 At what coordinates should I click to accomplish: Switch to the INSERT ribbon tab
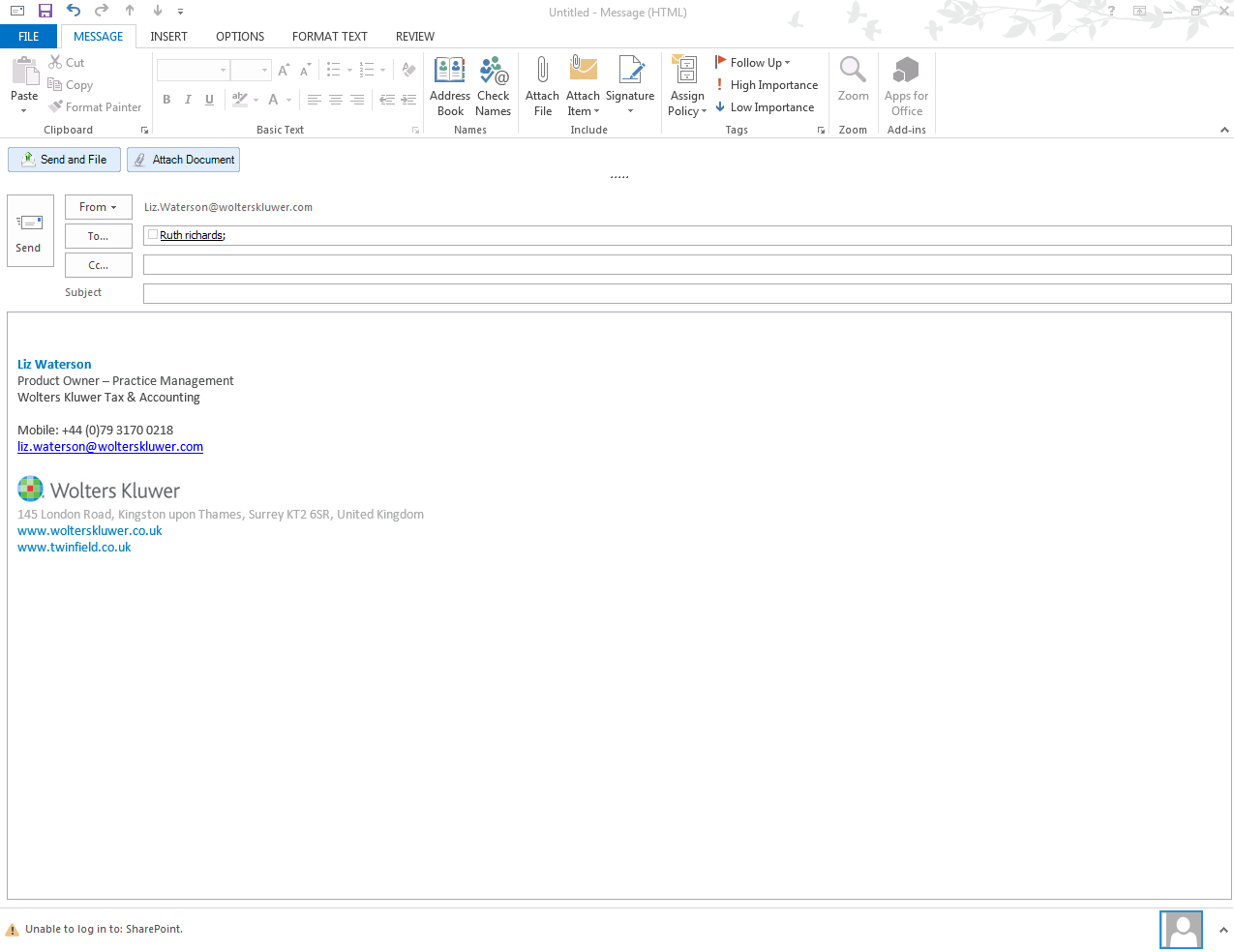click(168, 37)
